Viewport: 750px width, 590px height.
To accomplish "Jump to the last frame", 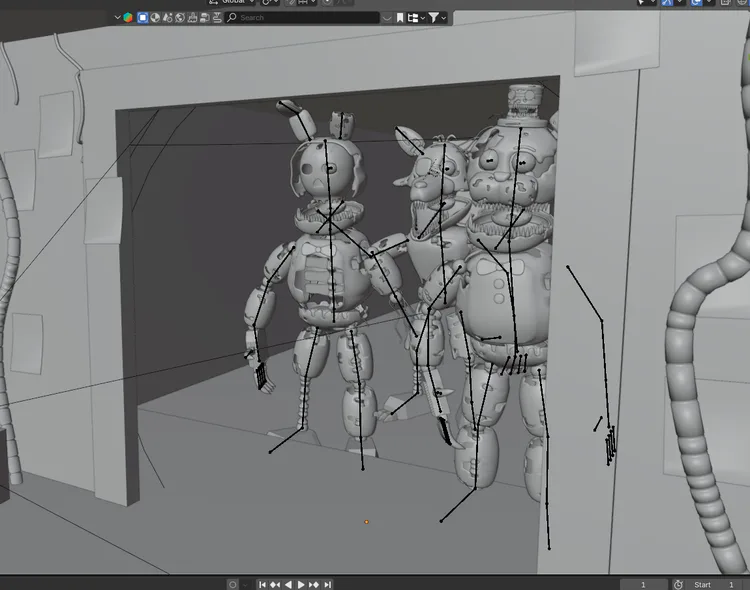I will click(x=327, y=584).
